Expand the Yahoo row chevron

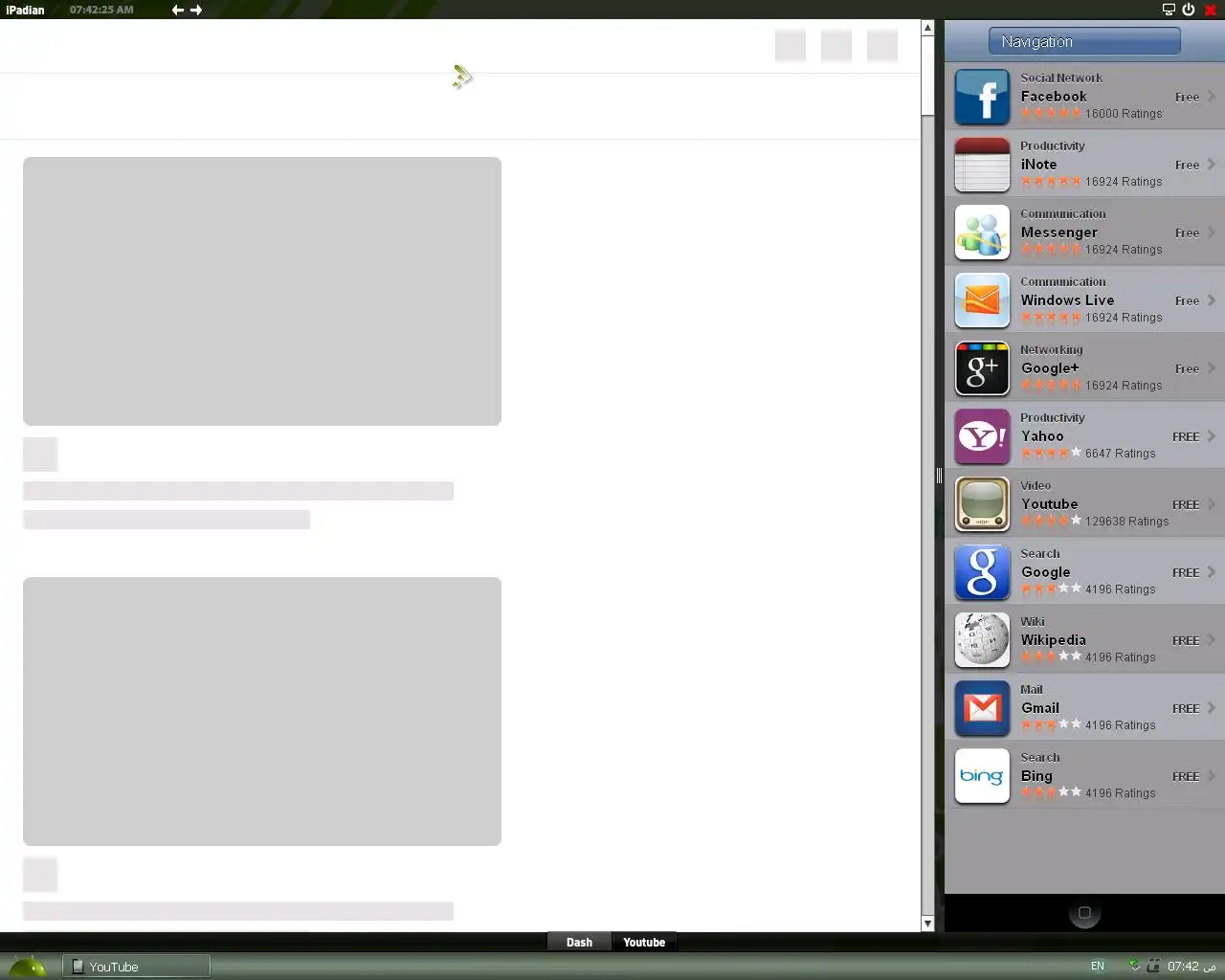click(1212, 436)
